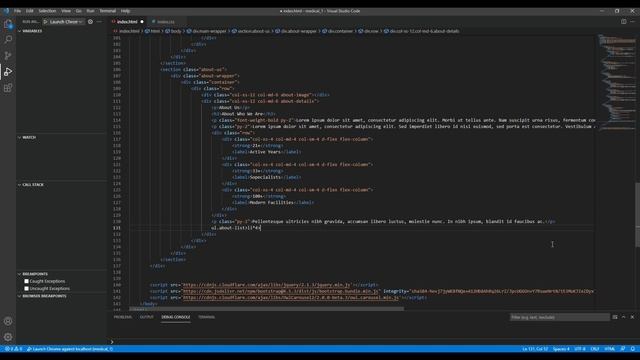This screenshot has width=640, height=360.
Task: Click the editor vertical scrollbar thumb
Action: point(638,215)
